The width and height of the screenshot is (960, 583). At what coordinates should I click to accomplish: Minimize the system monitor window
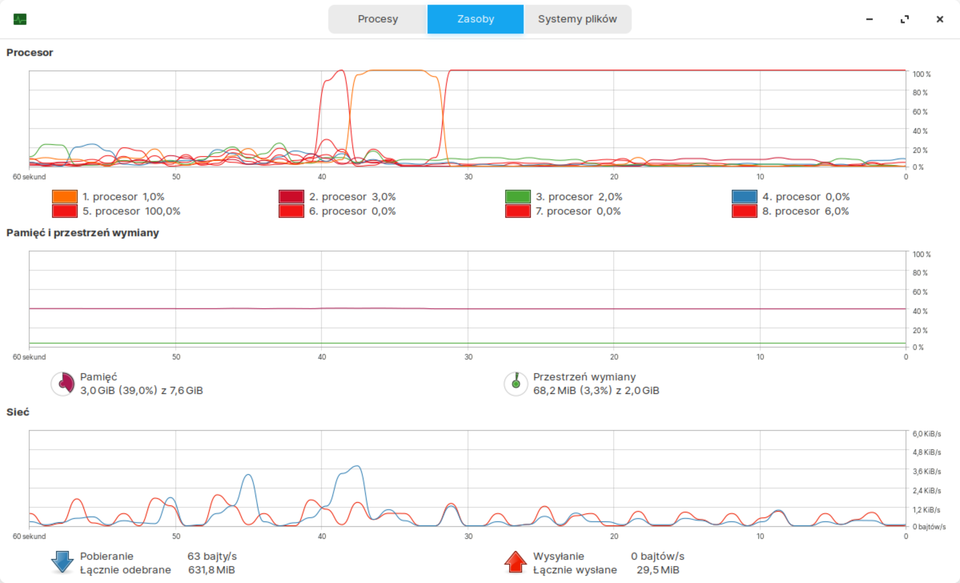point(870,19)
